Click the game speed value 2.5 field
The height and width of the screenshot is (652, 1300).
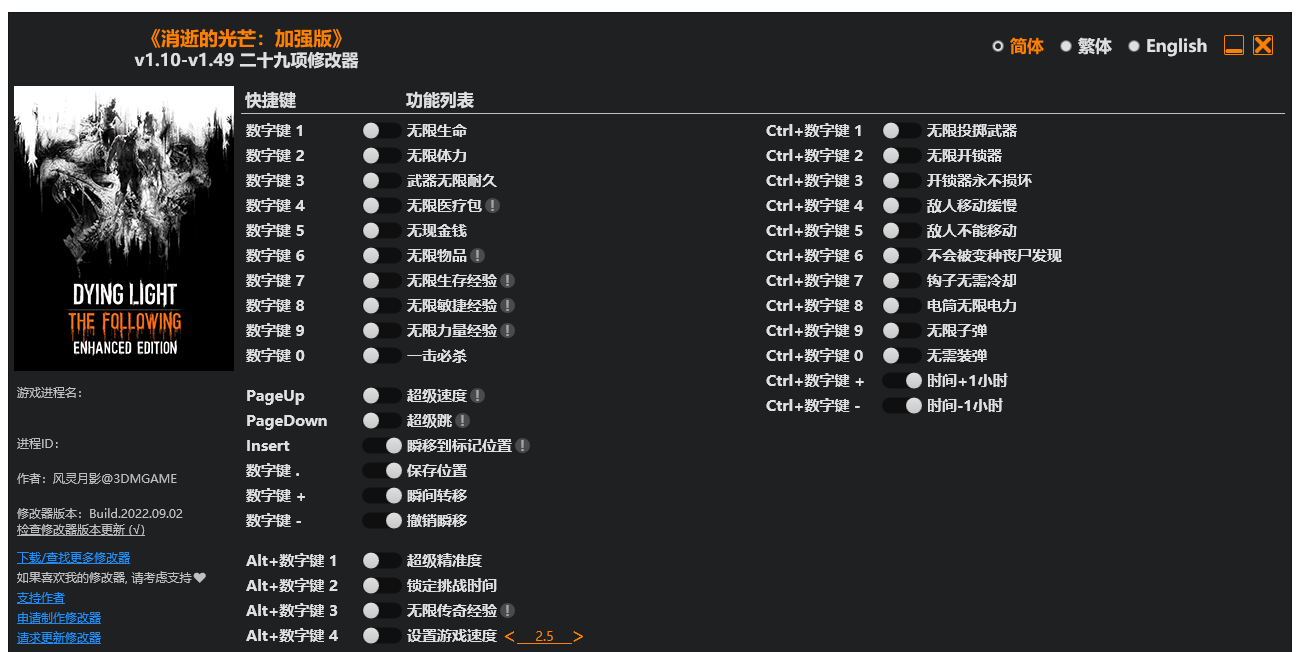point(544,637)
